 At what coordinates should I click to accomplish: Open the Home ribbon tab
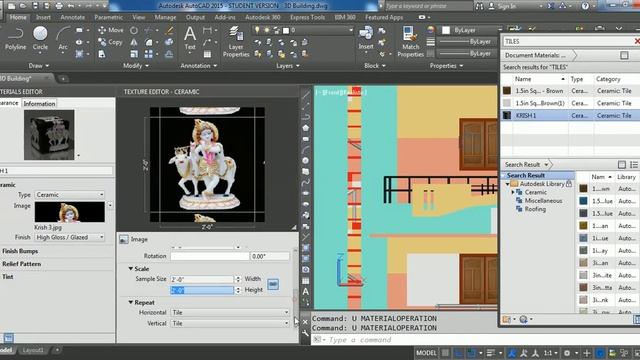pyautogui.click(x=18, y=17)
